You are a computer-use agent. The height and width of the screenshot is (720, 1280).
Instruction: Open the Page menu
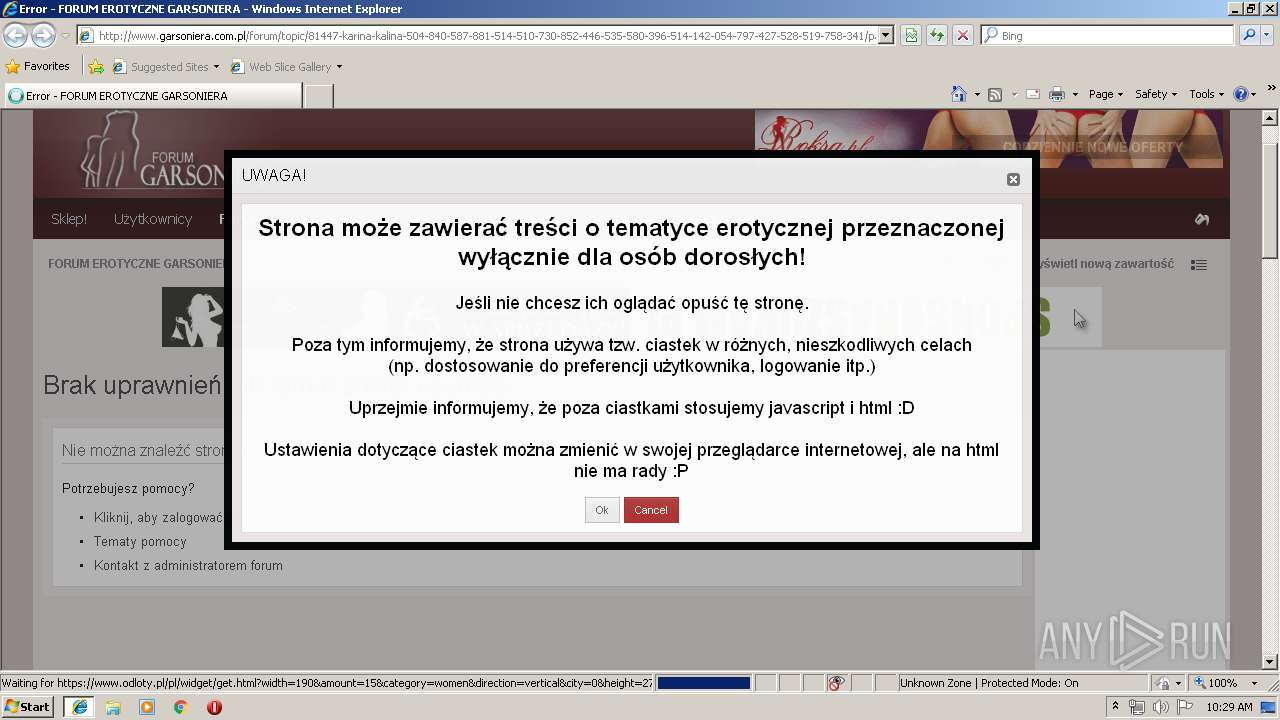click(x=1106, y=94)
